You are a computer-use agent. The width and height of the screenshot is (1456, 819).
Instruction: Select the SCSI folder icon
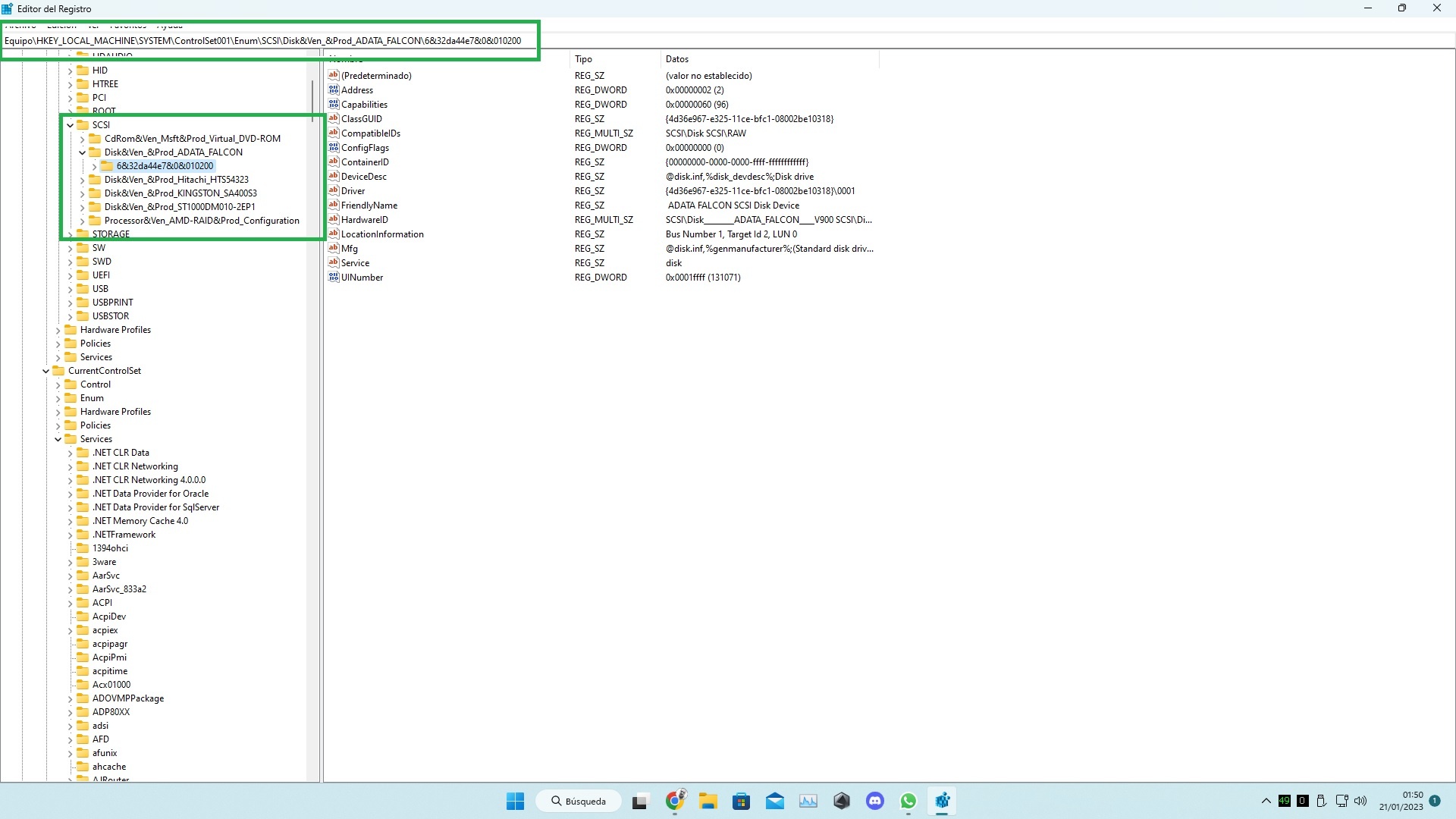coord(83,124)
